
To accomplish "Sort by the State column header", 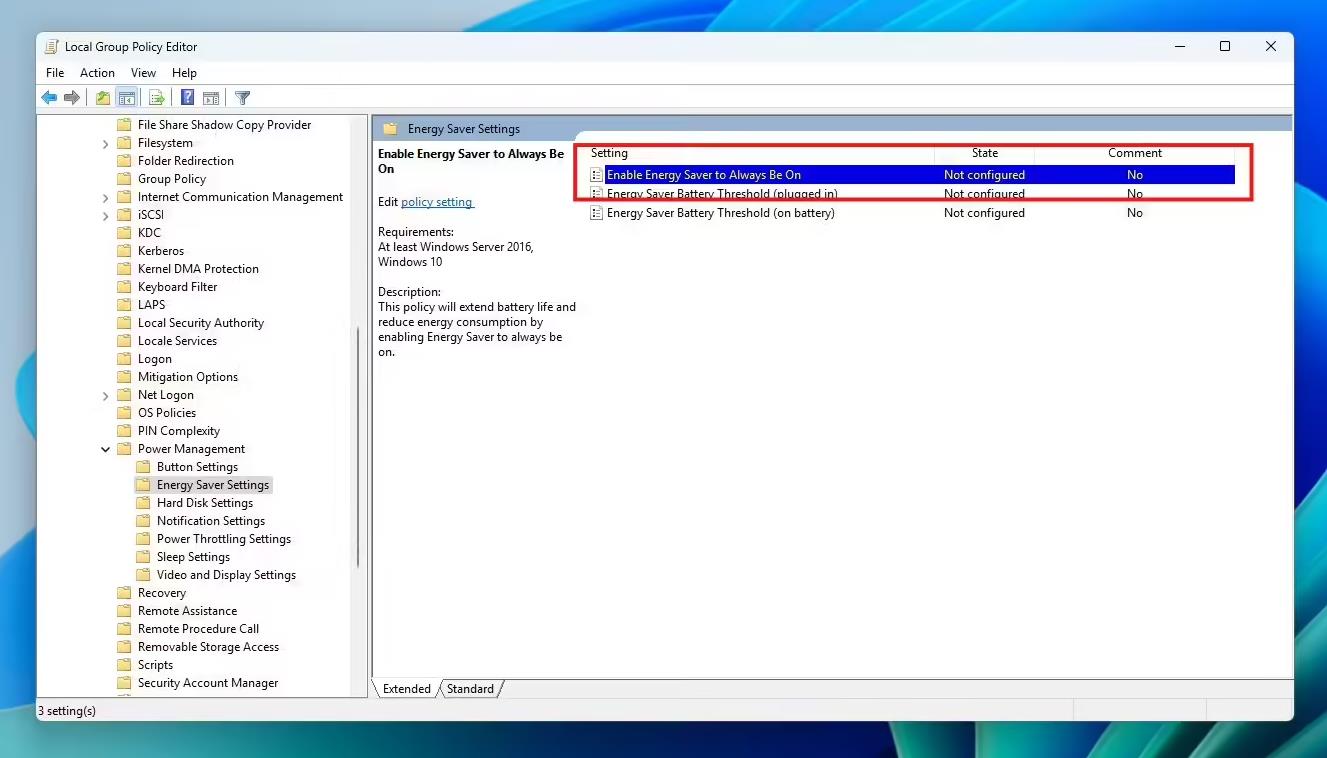I will (985, 153).
